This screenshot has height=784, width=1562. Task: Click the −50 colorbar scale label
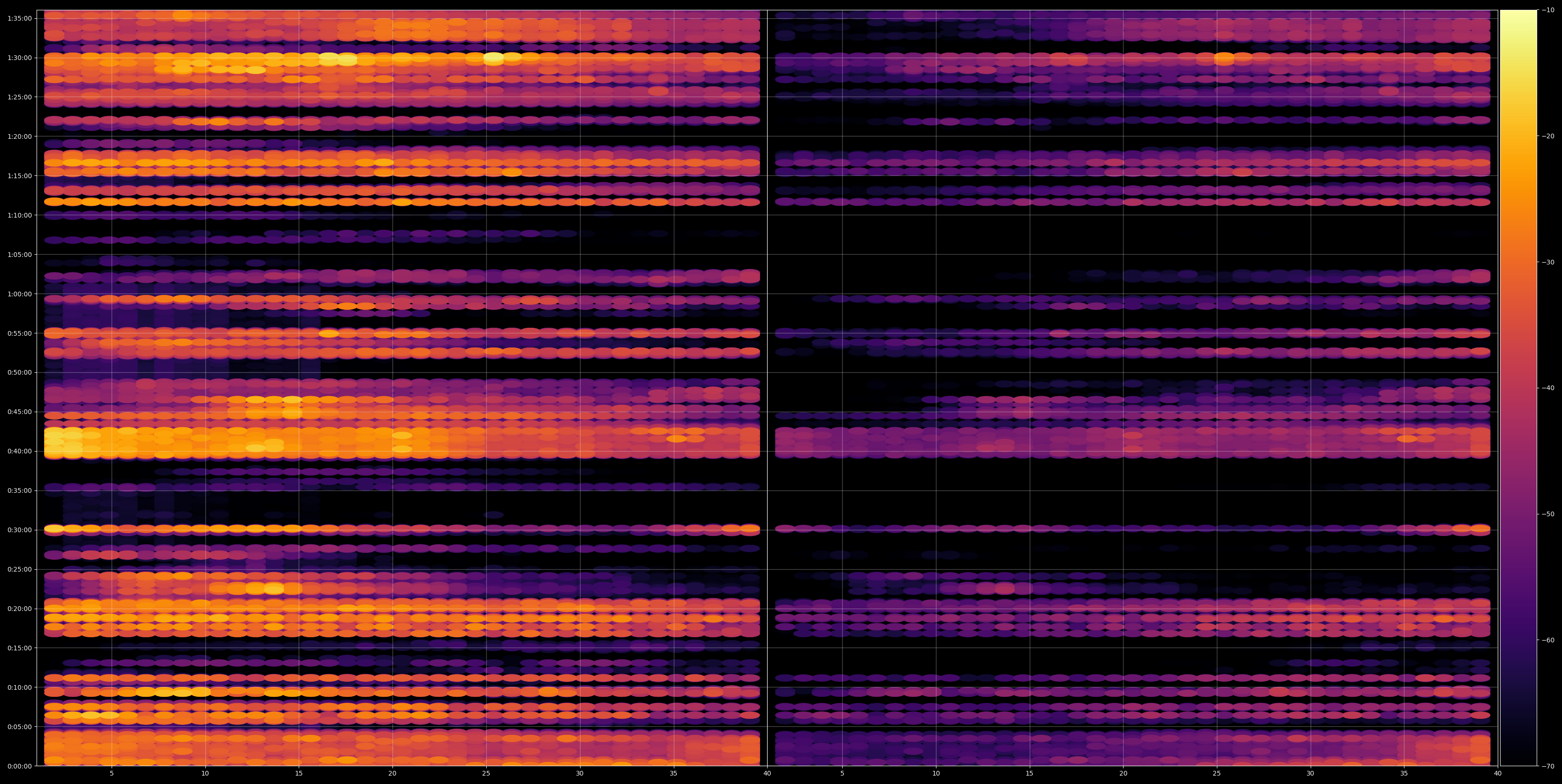(1548, 513)
